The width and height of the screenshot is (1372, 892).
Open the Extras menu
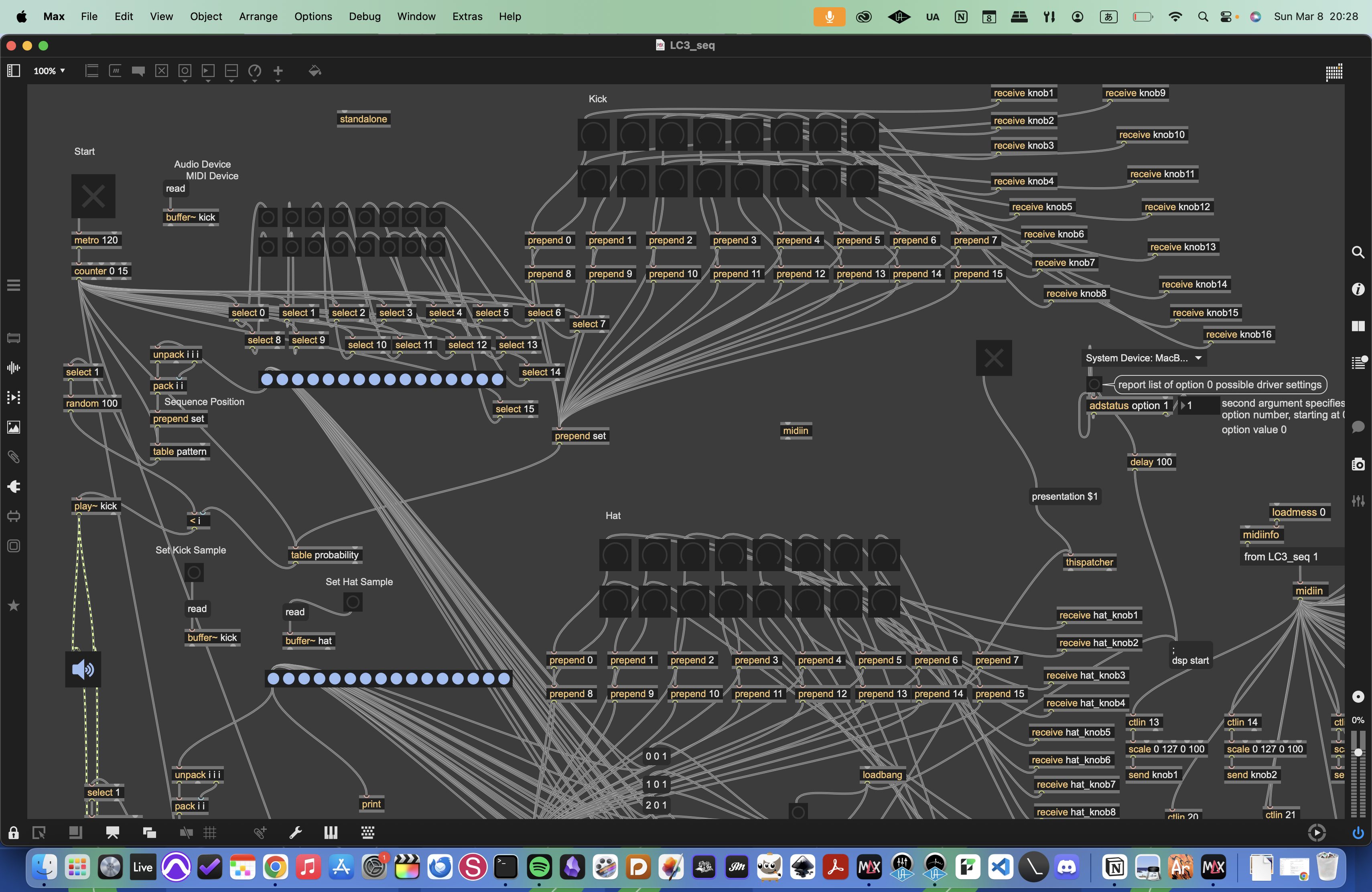tap(467, 16)
